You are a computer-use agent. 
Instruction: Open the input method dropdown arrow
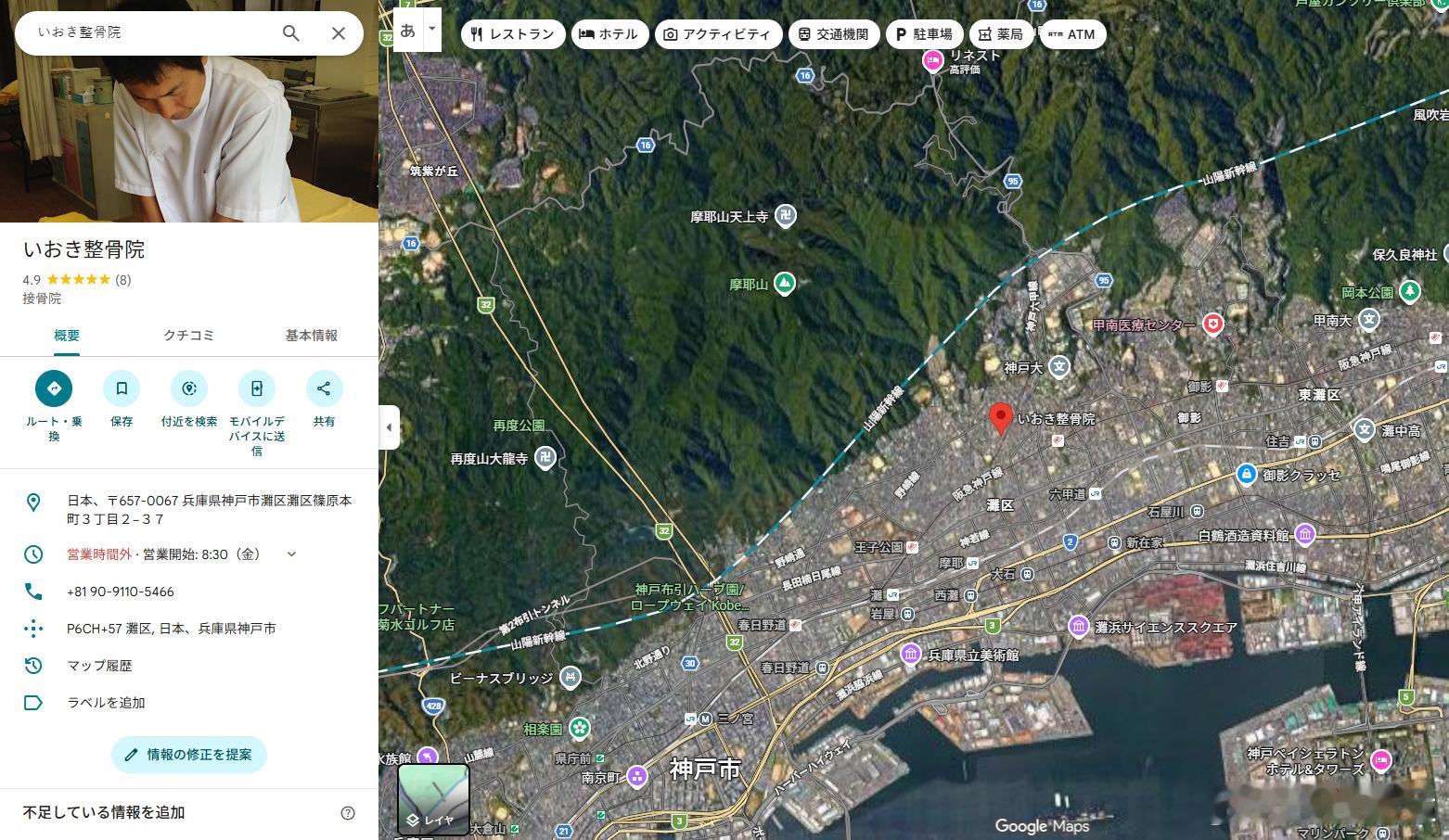pos(431,29)
